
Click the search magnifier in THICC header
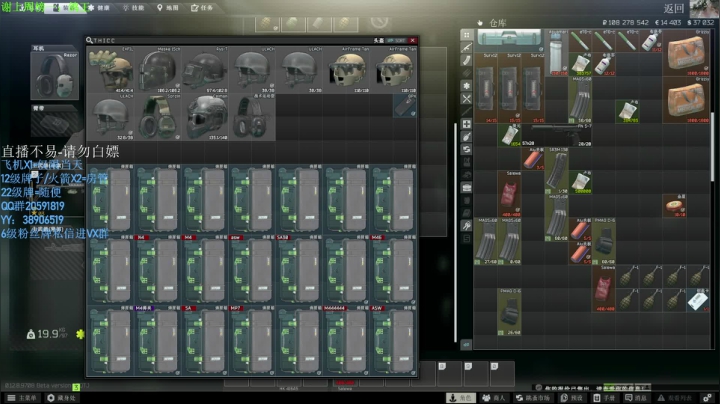pos(89,40)
